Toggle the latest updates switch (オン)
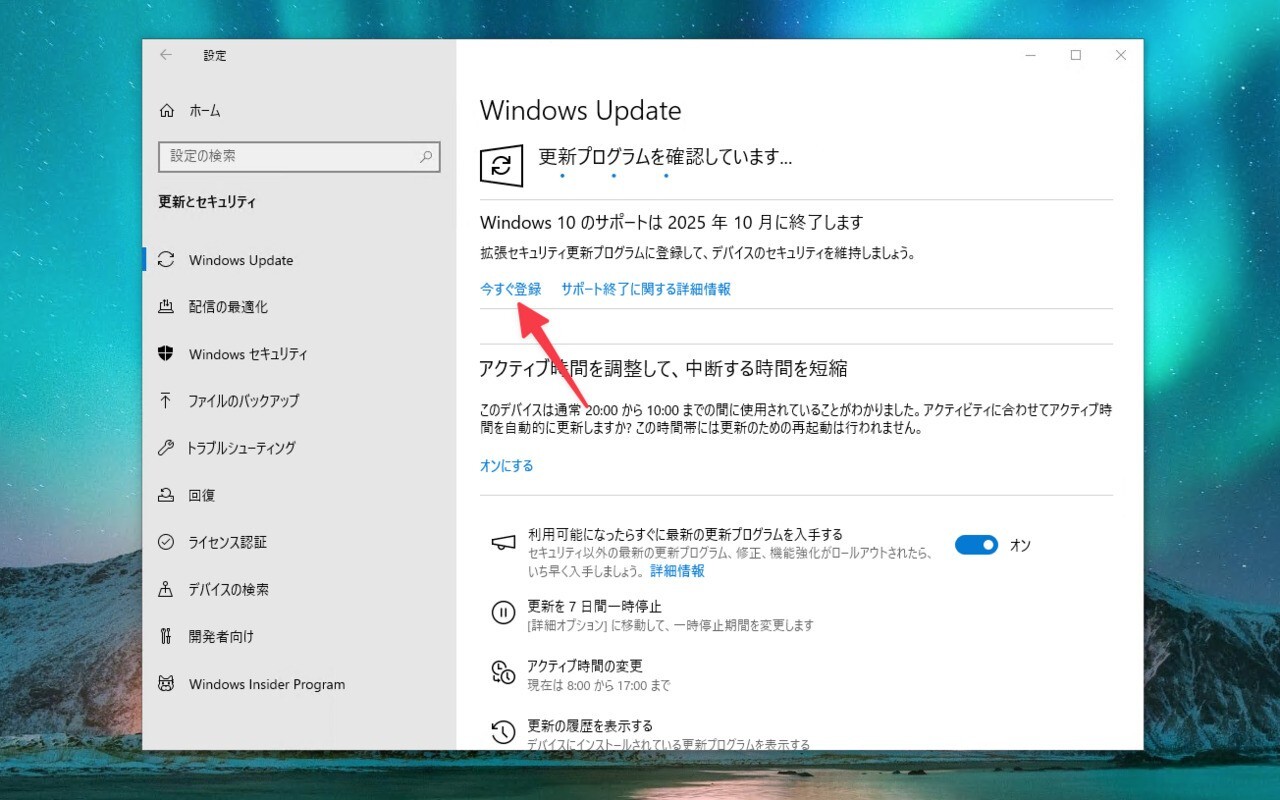 tap(976, 545)
